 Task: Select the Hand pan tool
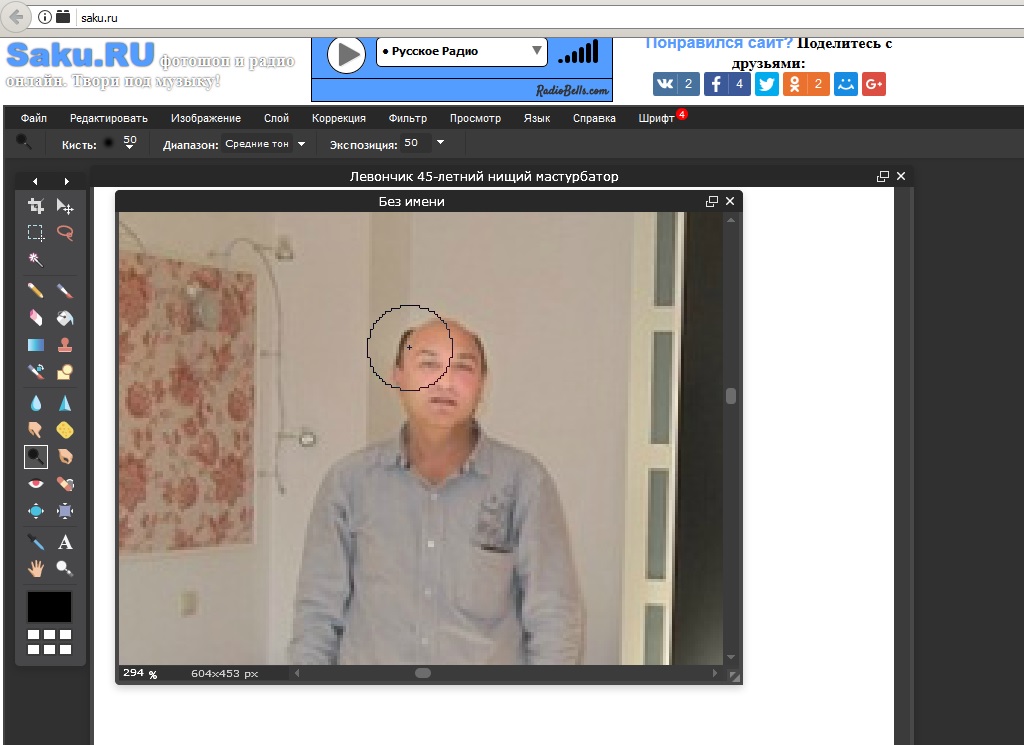[x=36, y=569]
